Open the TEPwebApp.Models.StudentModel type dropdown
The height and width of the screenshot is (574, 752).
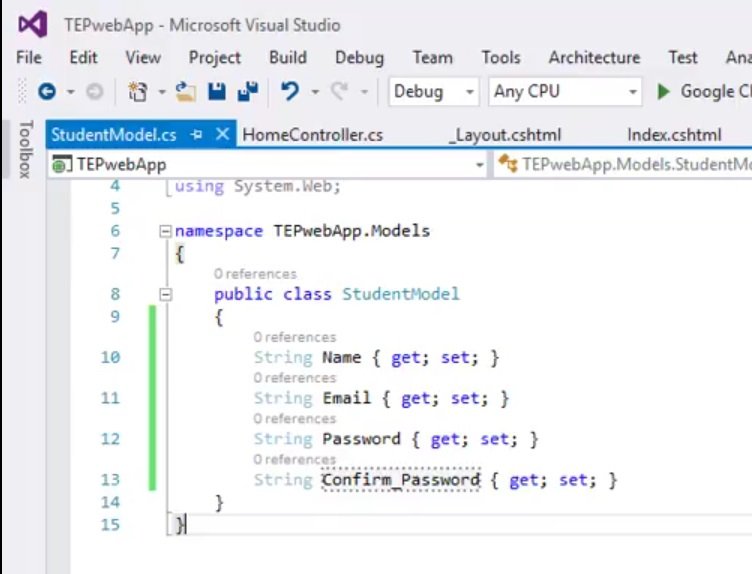[623, 164]
